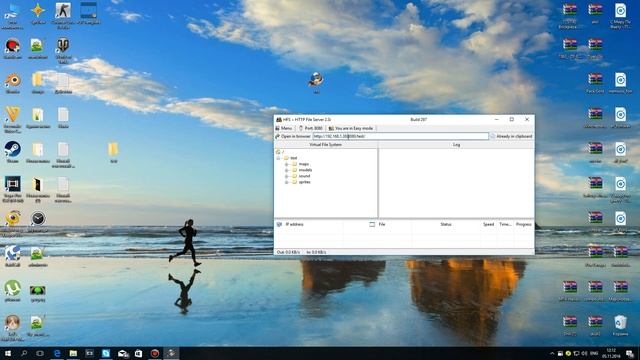Click the Speed column header

pyautogui.click(x=488, y=224)
